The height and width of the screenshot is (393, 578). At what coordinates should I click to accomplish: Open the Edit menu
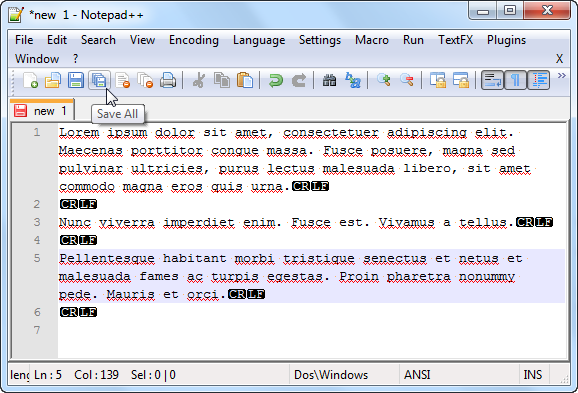[x=57, y=40]
